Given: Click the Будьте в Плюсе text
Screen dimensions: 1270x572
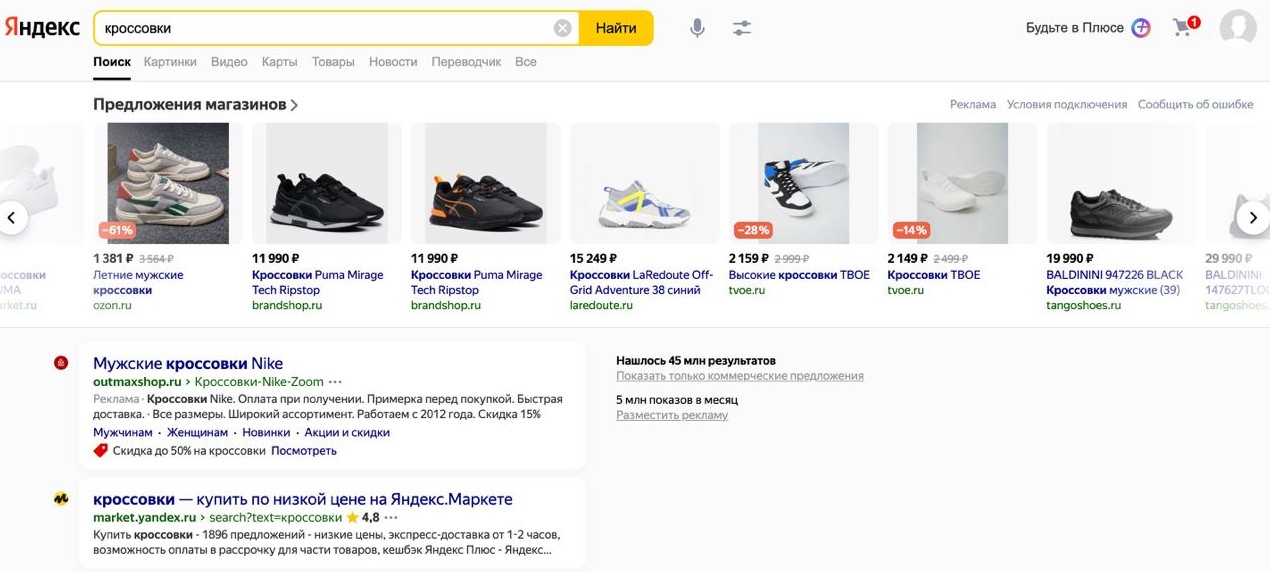Looking at the screenshot, I should [1075, 28].
